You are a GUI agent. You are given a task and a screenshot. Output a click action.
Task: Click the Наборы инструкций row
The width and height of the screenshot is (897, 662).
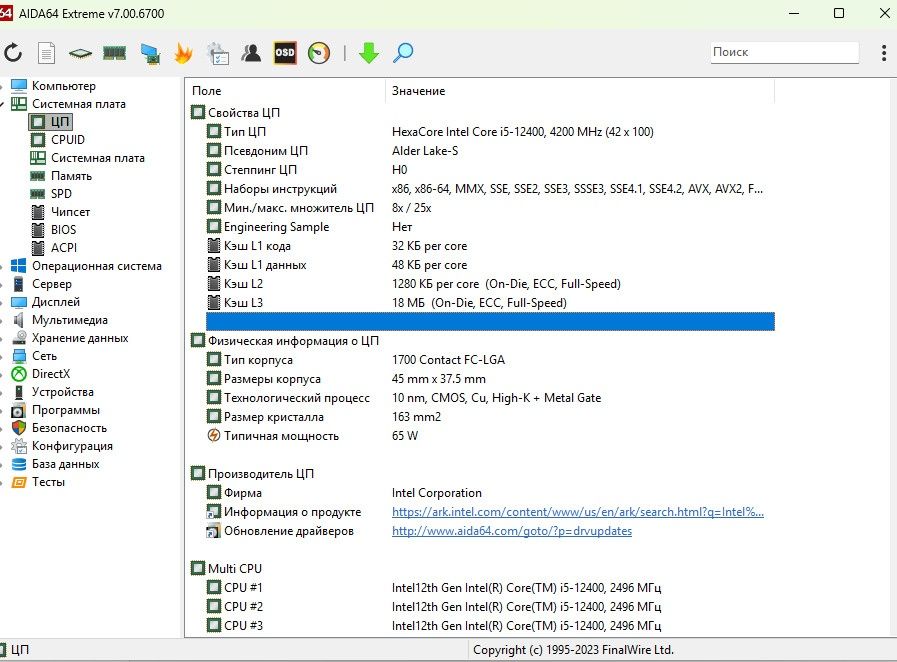(490, 189)
